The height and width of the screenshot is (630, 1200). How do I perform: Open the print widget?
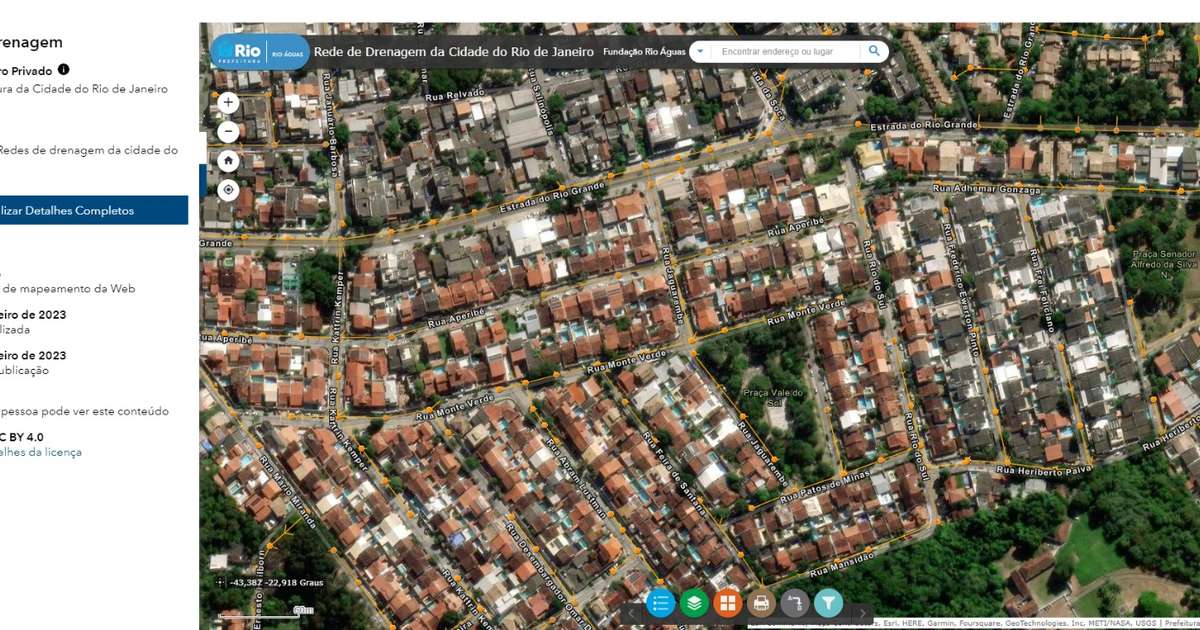(x=761, y=604)
